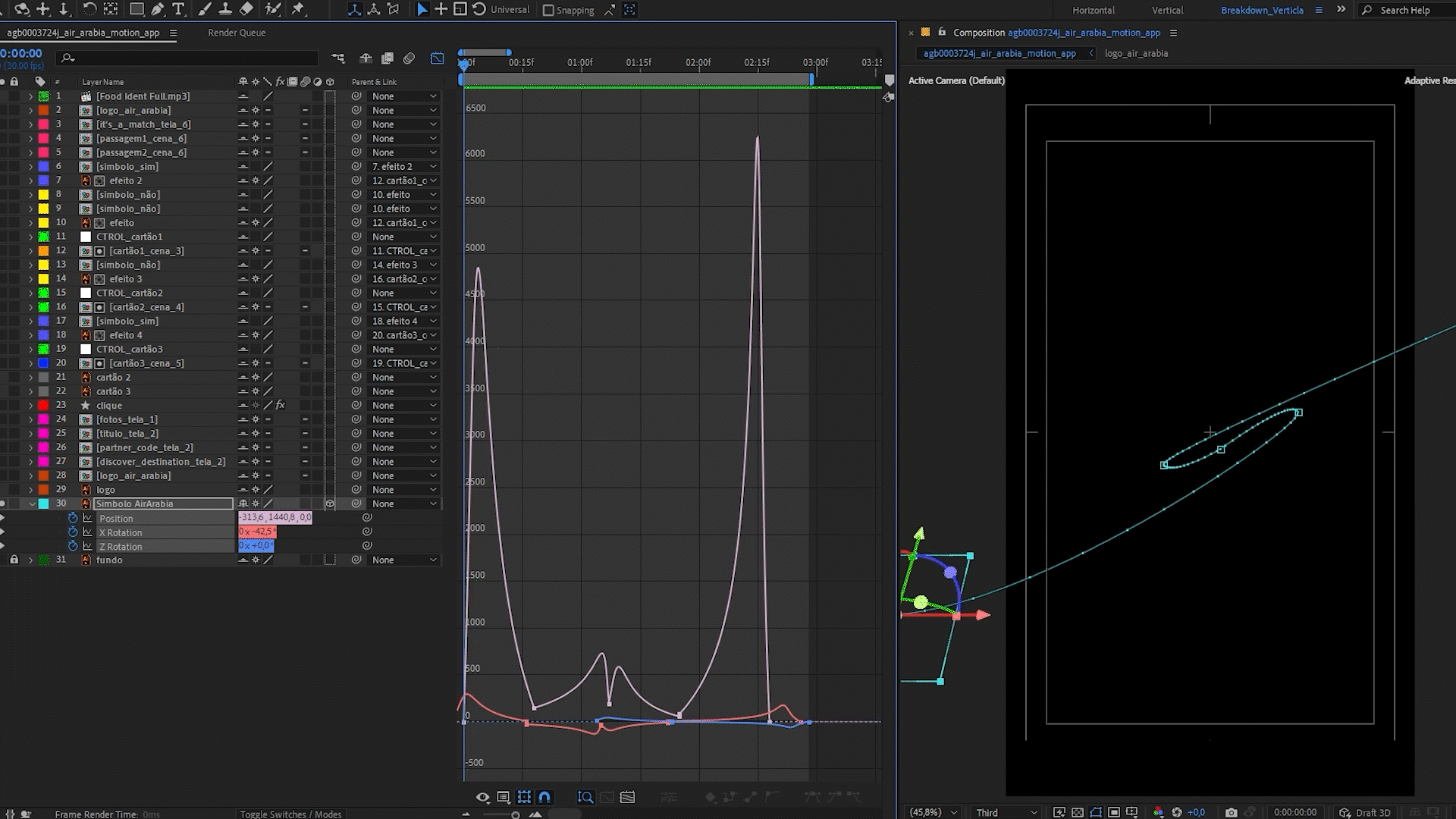This screenshot has height=819, width=1456.
Task: Toggle the Shy layers master switch
Action: click(x=366, y=58)
